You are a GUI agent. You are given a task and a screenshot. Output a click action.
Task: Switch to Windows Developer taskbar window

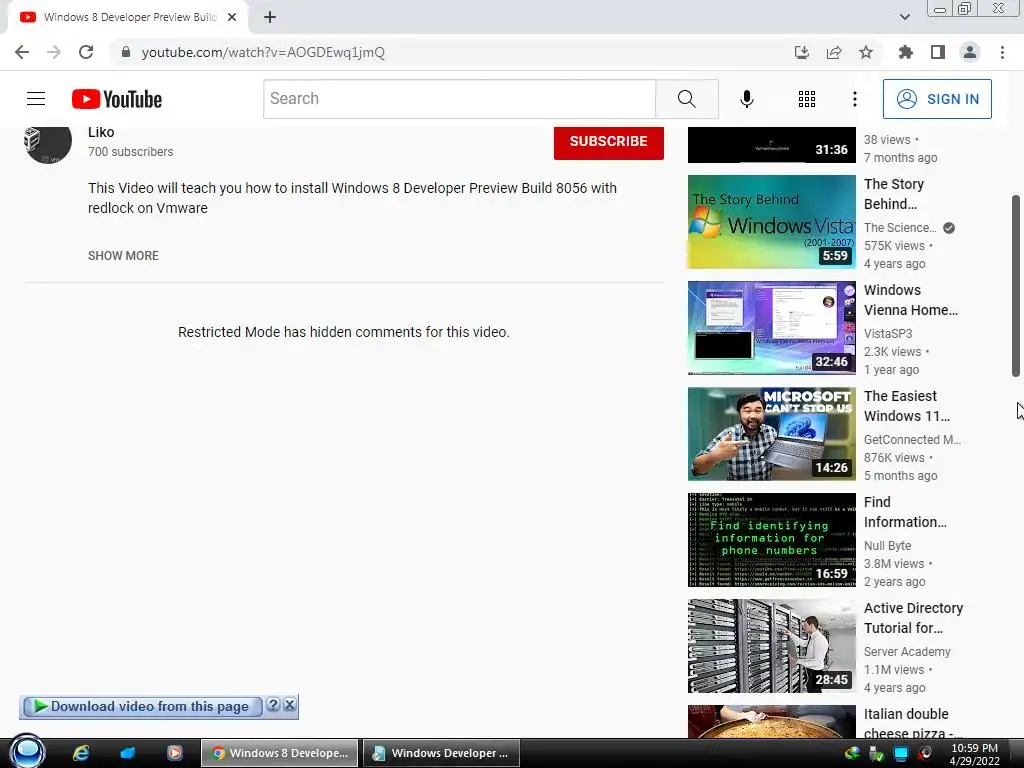441,753
